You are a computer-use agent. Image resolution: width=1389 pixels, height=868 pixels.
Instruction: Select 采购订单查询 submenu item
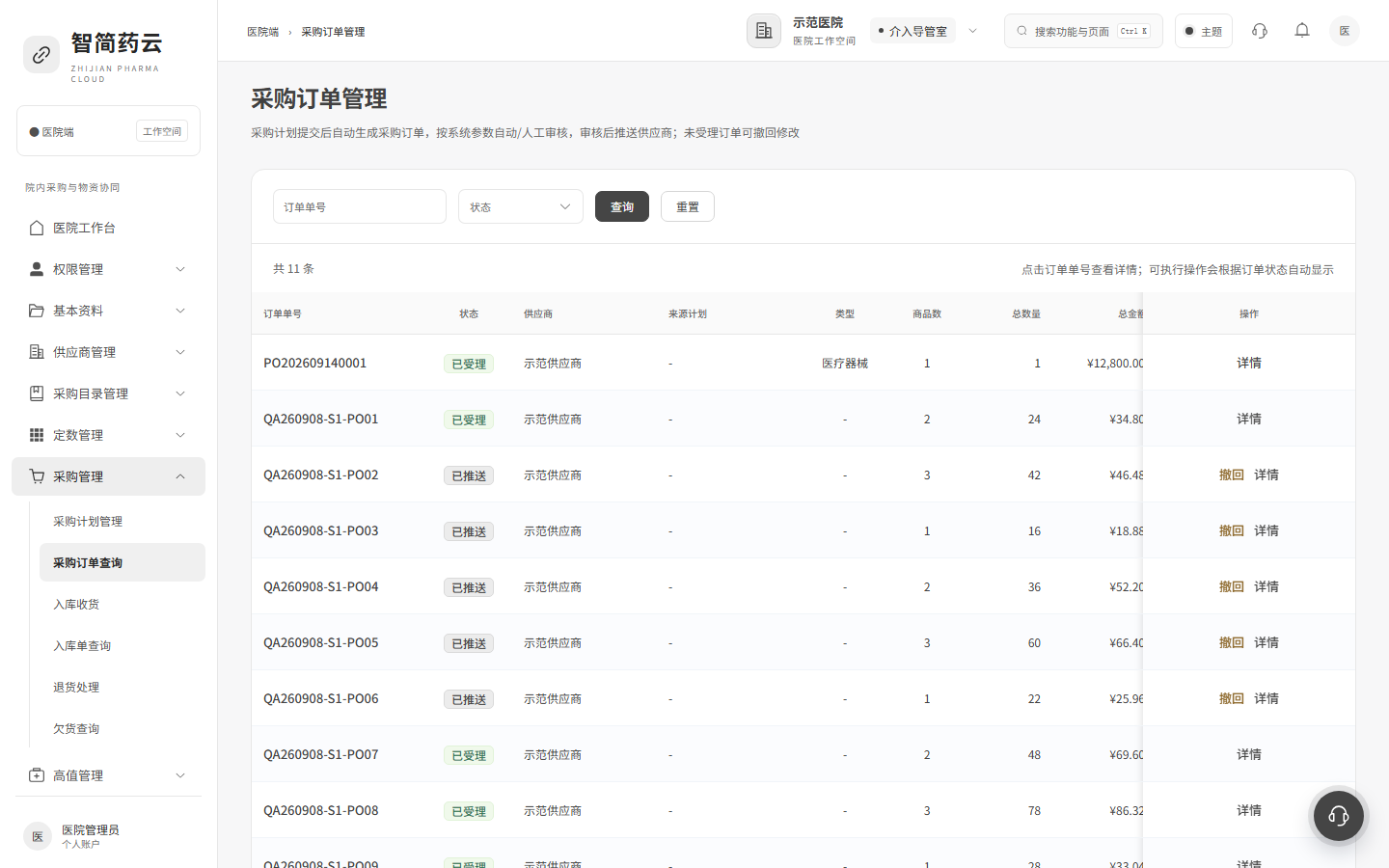coord(123,562)
